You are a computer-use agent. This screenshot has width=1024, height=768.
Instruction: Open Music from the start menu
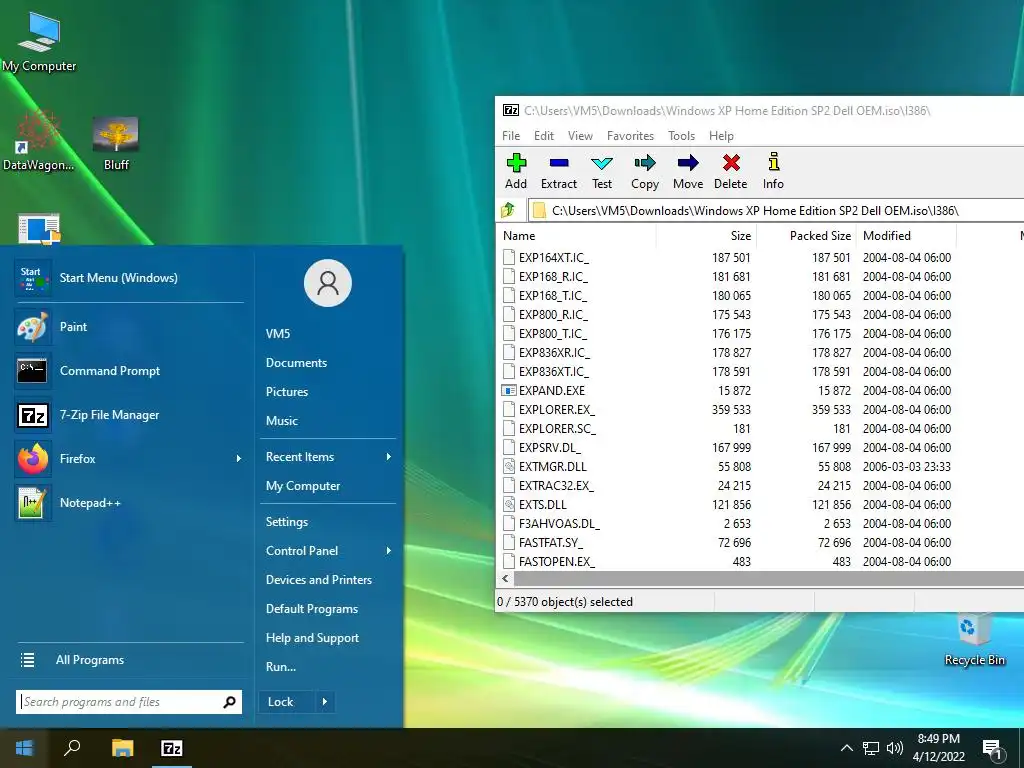[x=281, y=421]
